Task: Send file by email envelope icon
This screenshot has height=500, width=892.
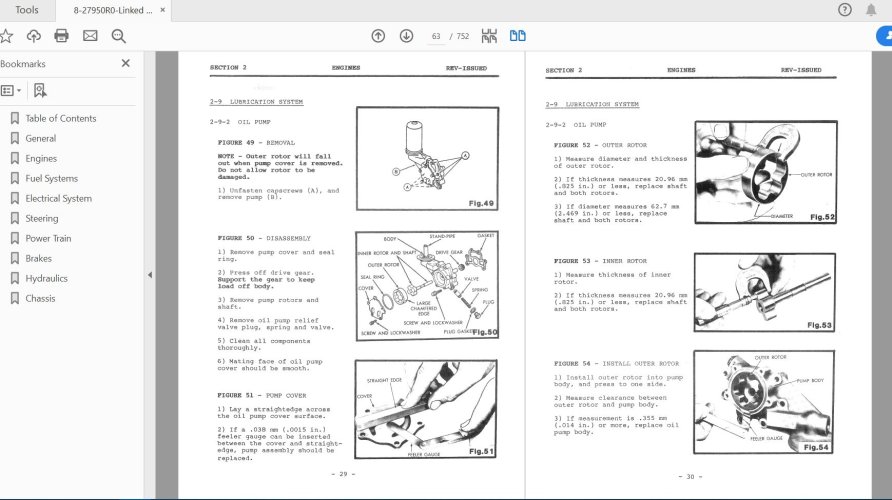Action: click(90, 36)
